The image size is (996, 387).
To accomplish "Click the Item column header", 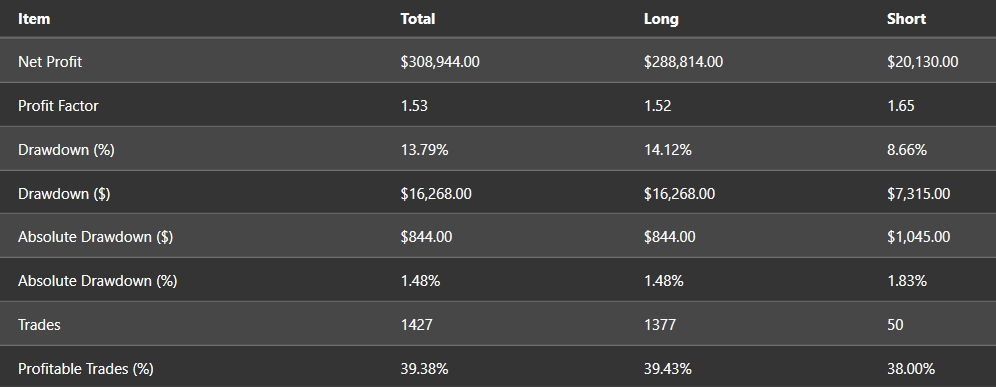I will [34, 19].
